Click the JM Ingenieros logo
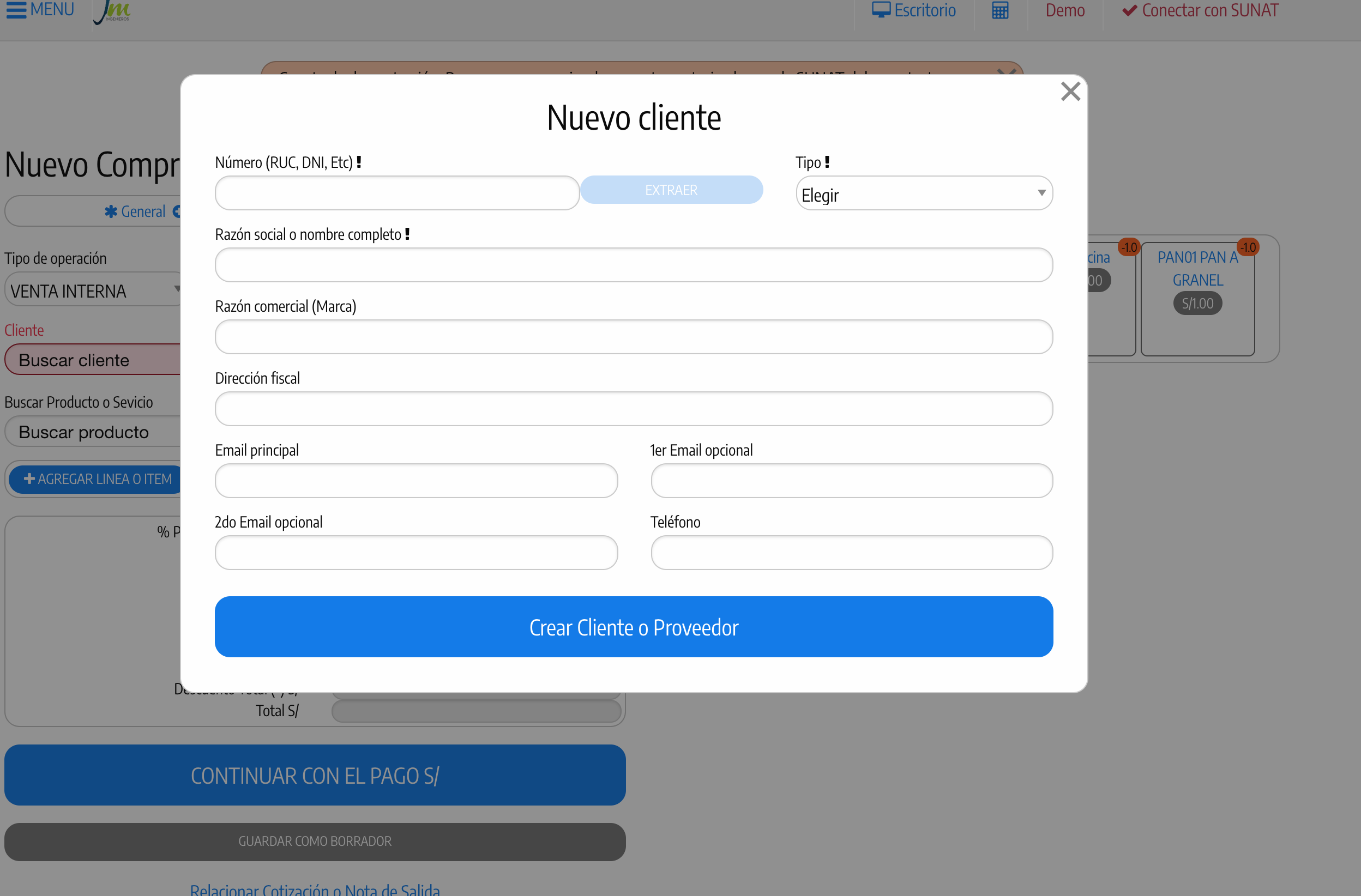Image resolution: width=1361 pixels, height=896 pixels. 113,11
